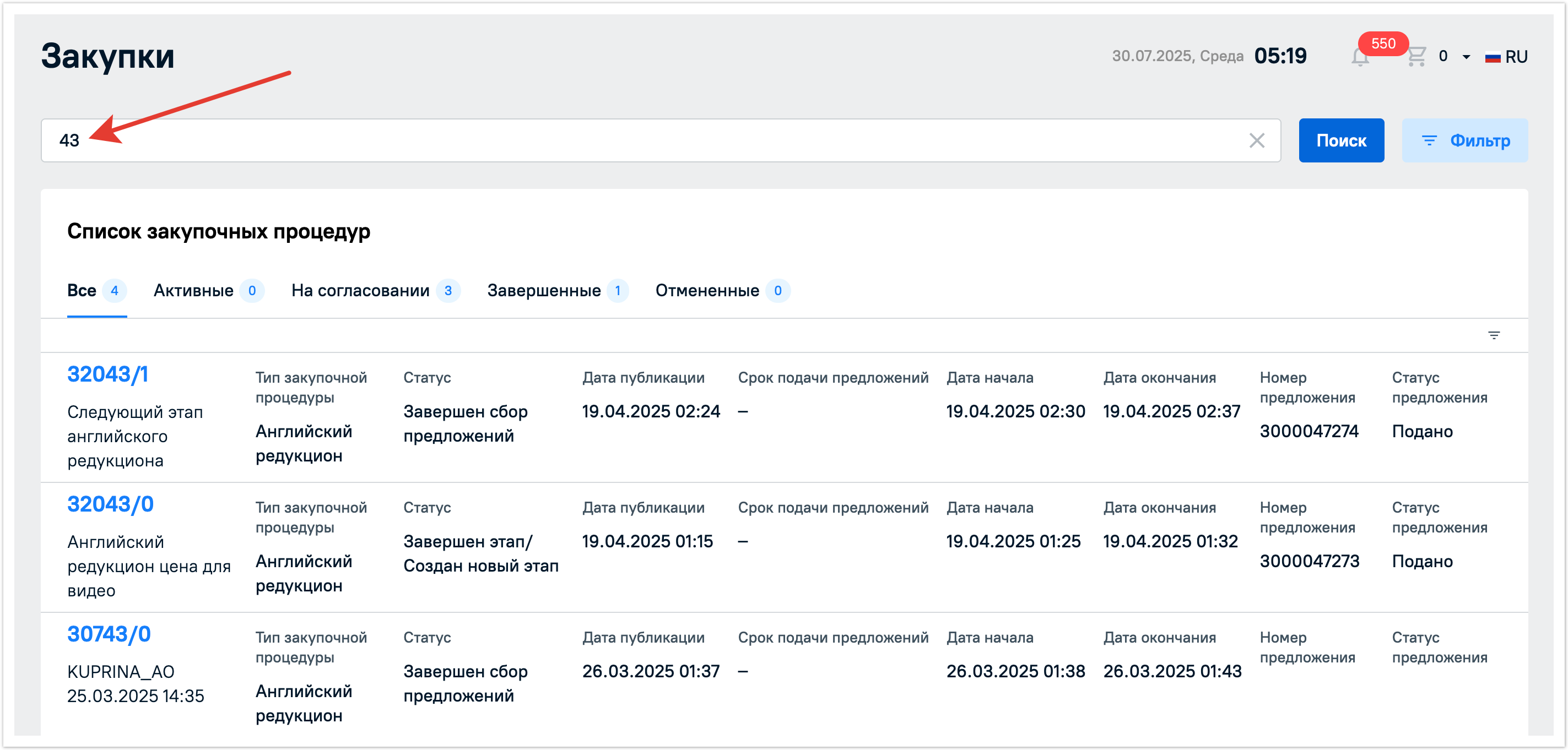The width and height of the screenshot is (1568, 750).
Task: Expand the cart dropdown arrow
Action: pos(1466,57)
